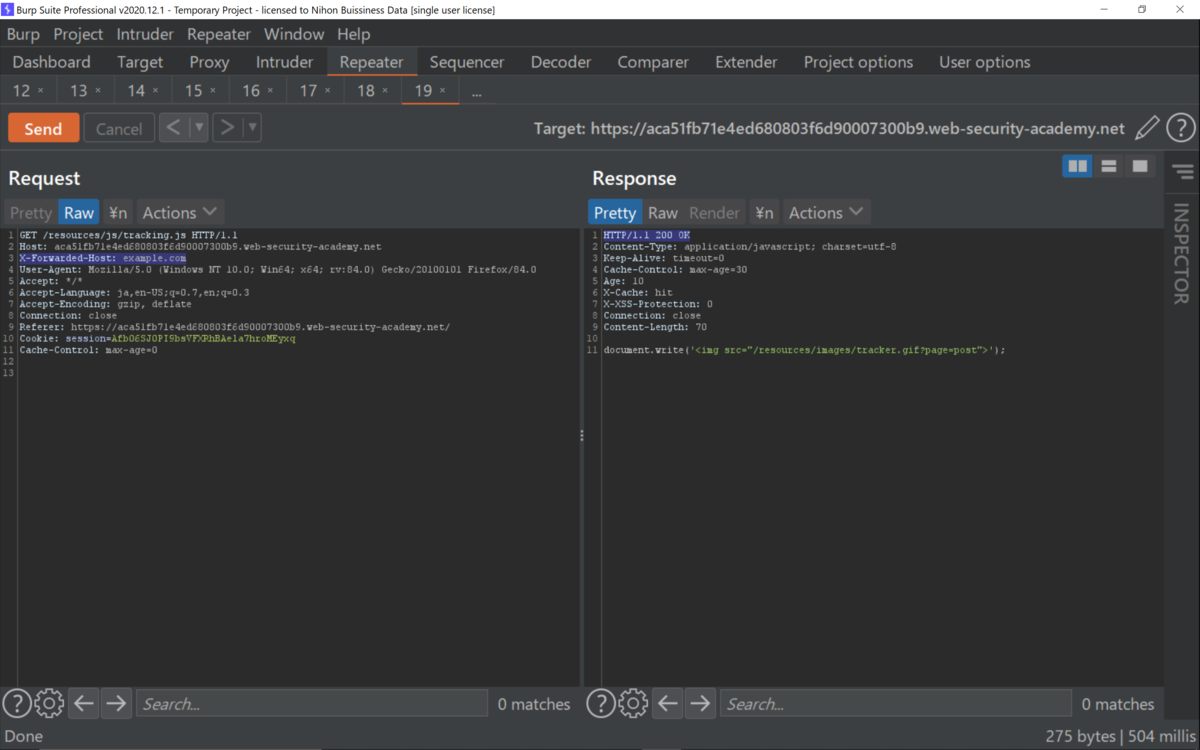The width and height of the screenshot is (1200, 750).
Task: Jump to next Response search match
Action: tap(700, 704)
